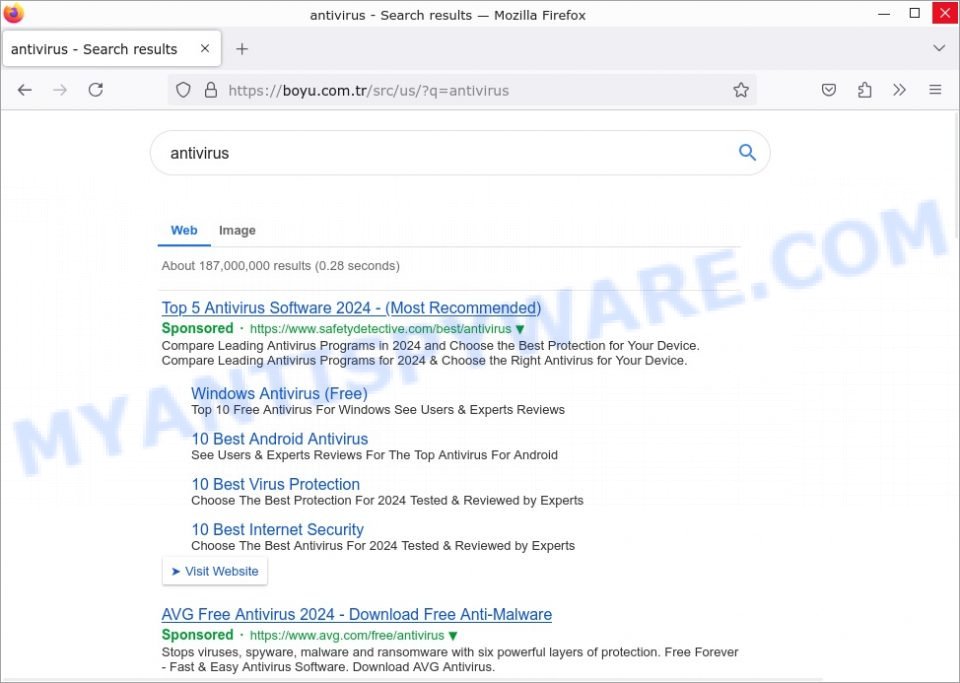Maximize the Firefox window

(914, 13)
